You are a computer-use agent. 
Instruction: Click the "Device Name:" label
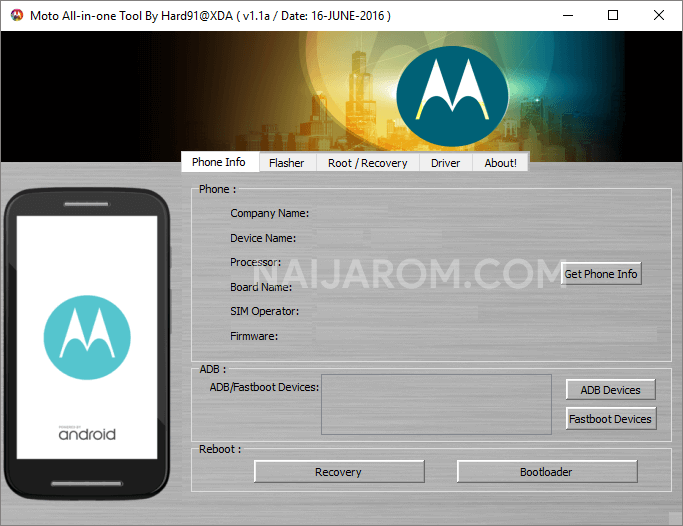point(263,238)
